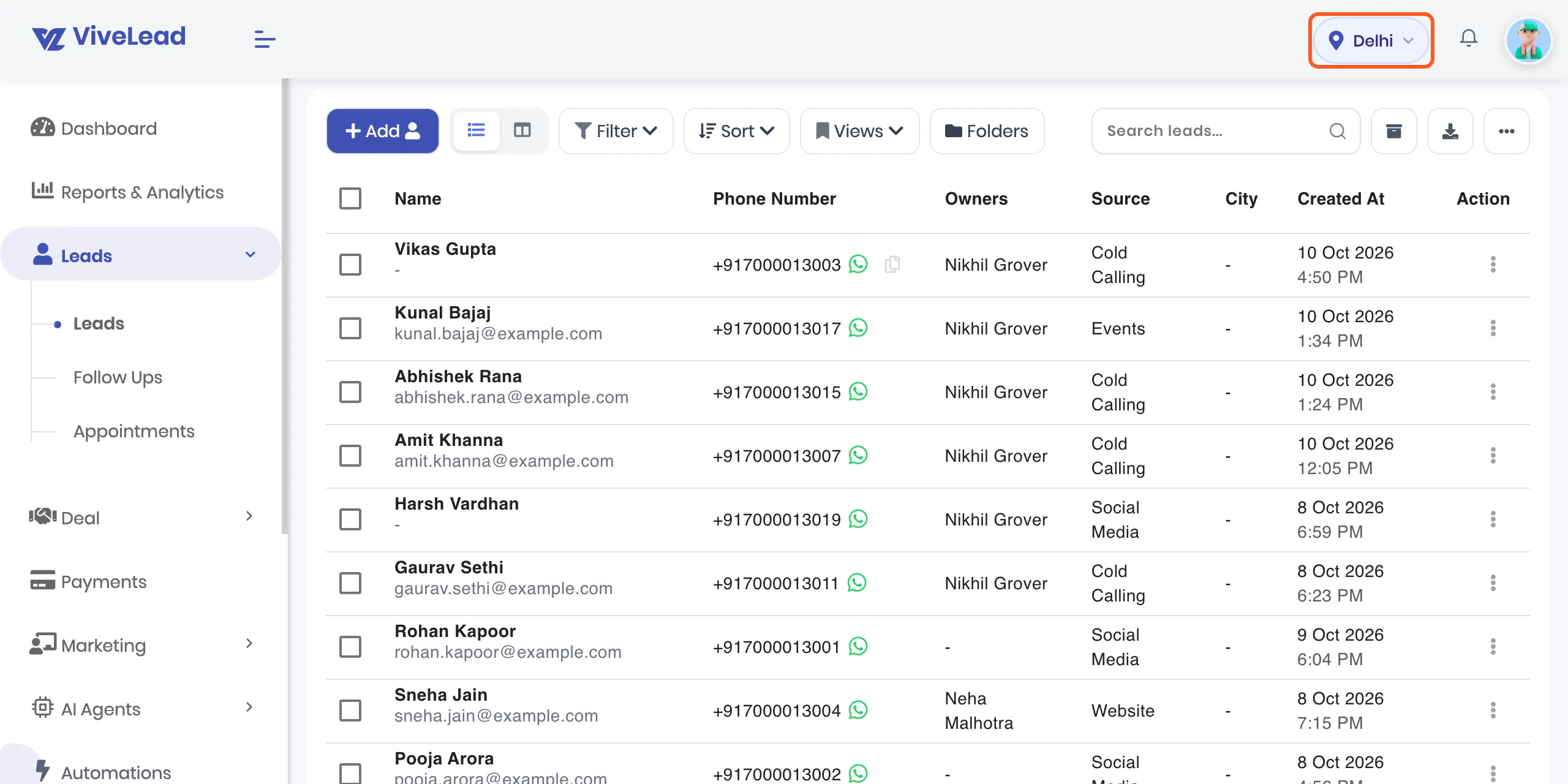Switch to list view

(x=476, y=130)
